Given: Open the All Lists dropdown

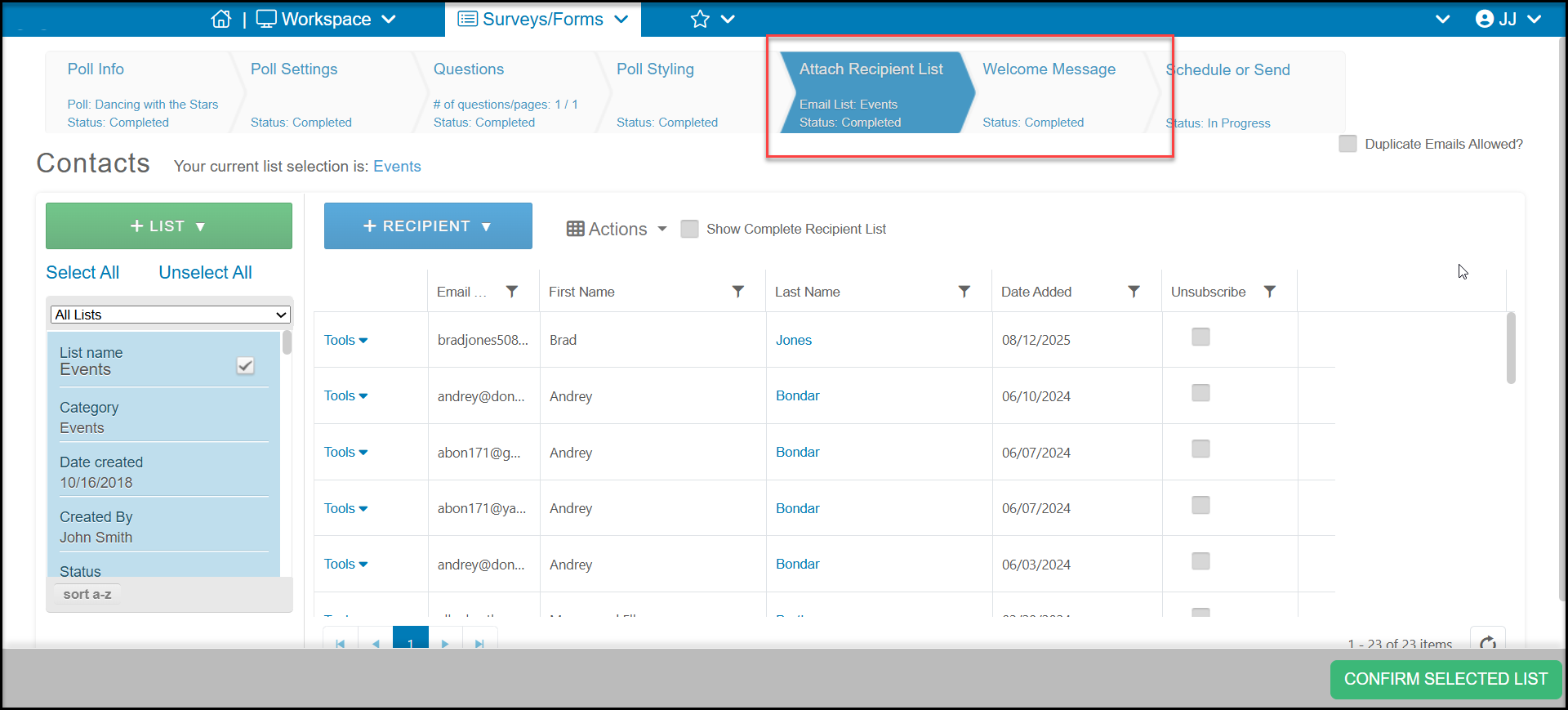Looking at the screenshot, I should [x=171, y=315].
